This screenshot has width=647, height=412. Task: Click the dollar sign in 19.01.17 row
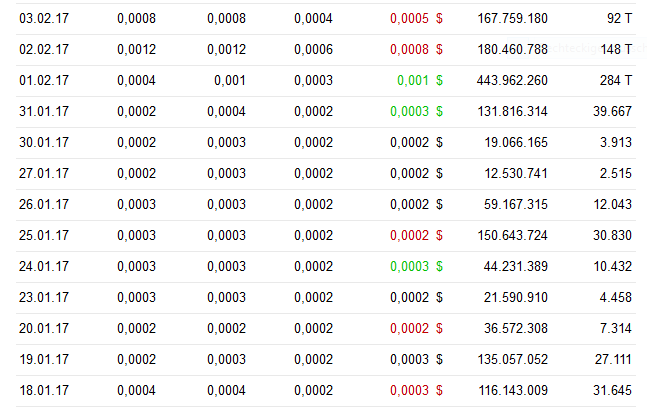coord(439,359)
